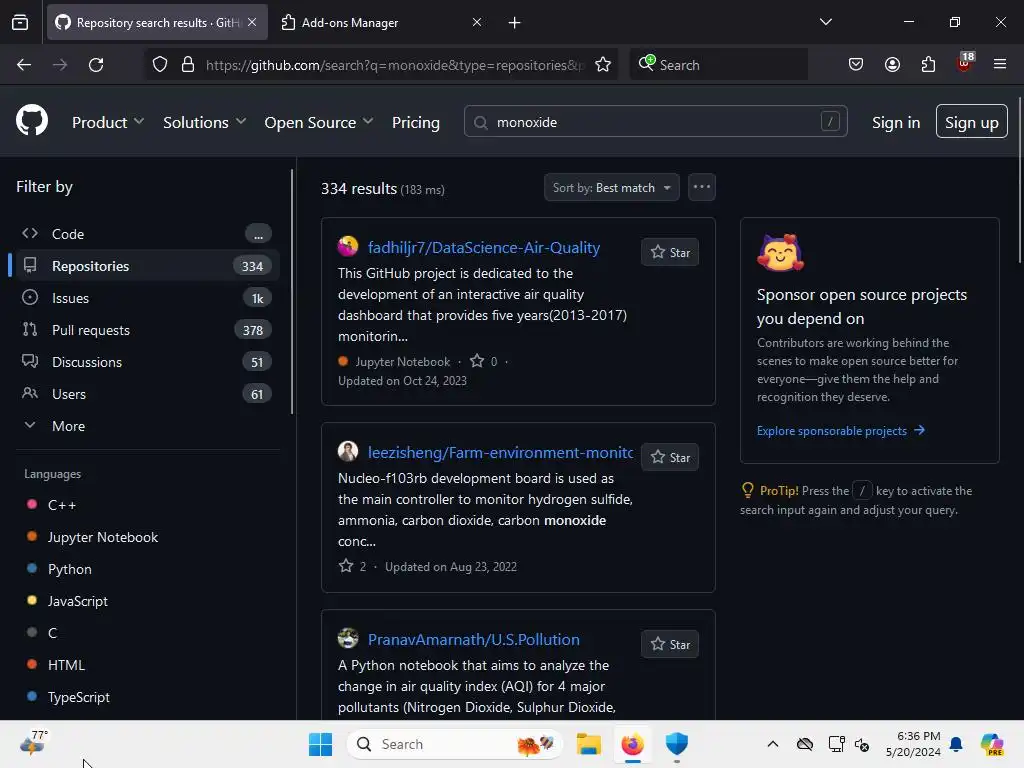
Task: Bookmark page with star icon in address bar
Action: [x=603, y=65]
